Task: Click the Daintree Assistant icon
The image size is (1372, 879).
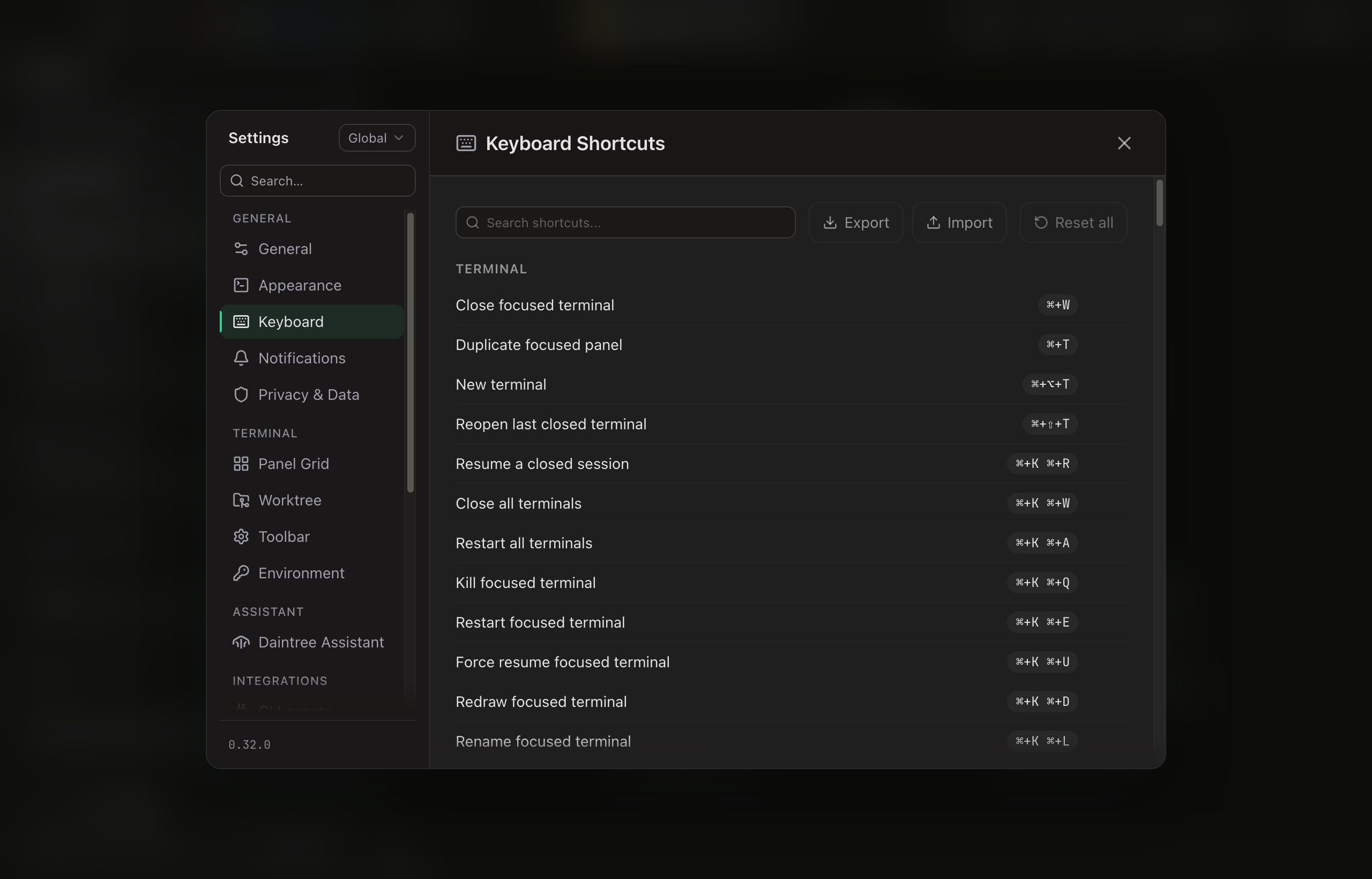Action: [x=241, y=643]
